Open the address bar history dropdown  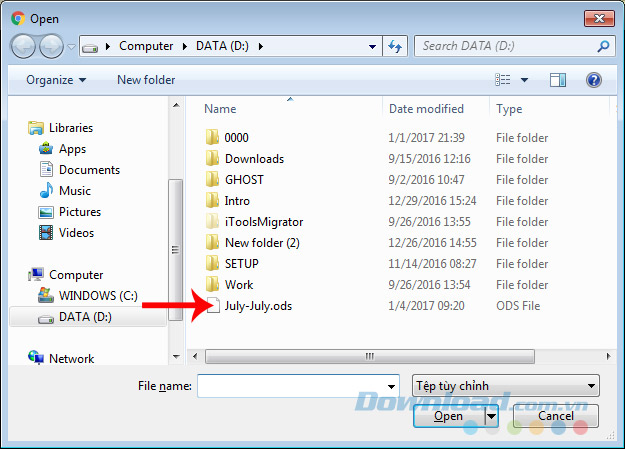pos(372,47)
